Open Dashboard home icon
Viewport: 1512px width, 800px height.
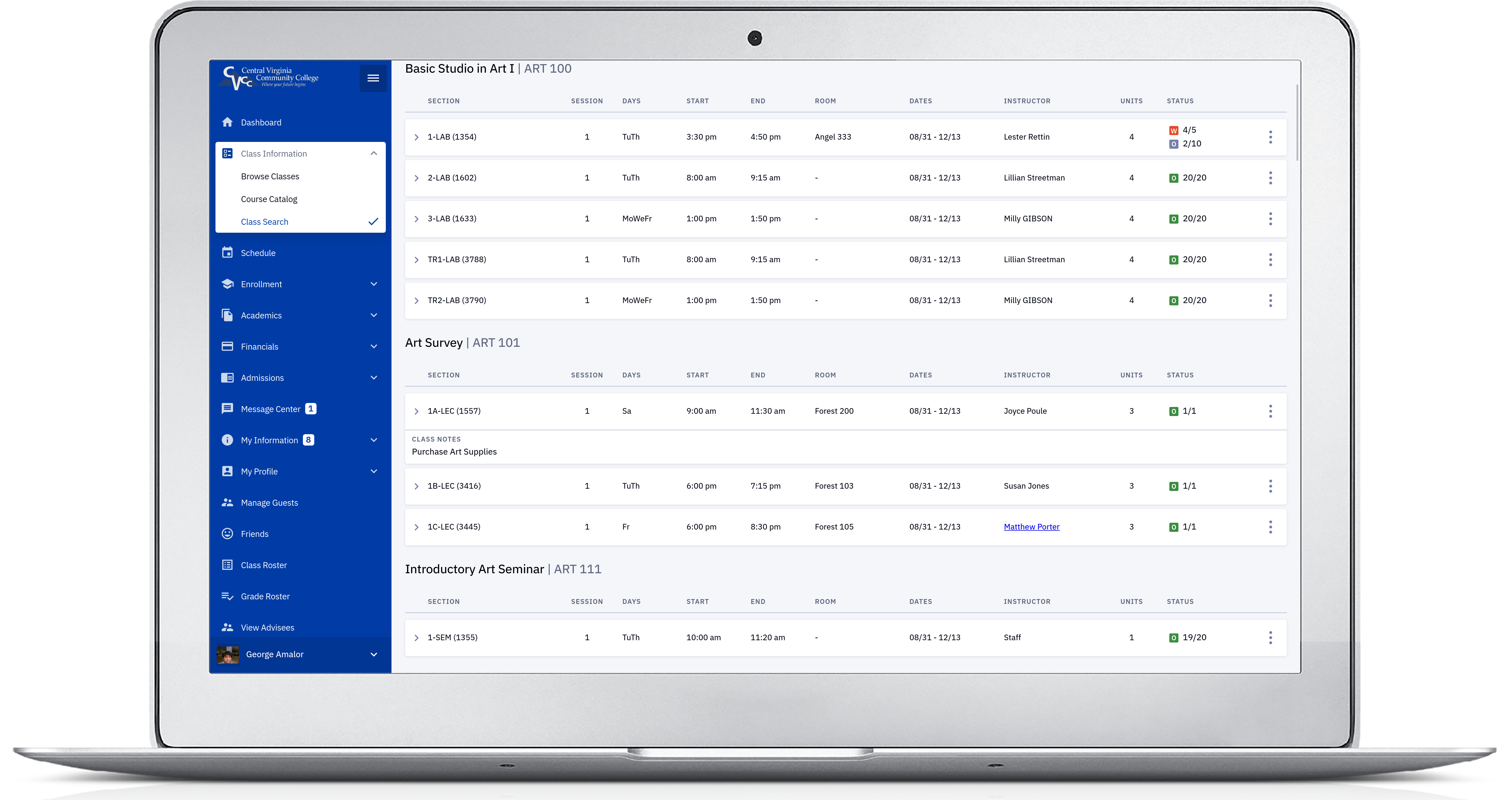point(227,122)
